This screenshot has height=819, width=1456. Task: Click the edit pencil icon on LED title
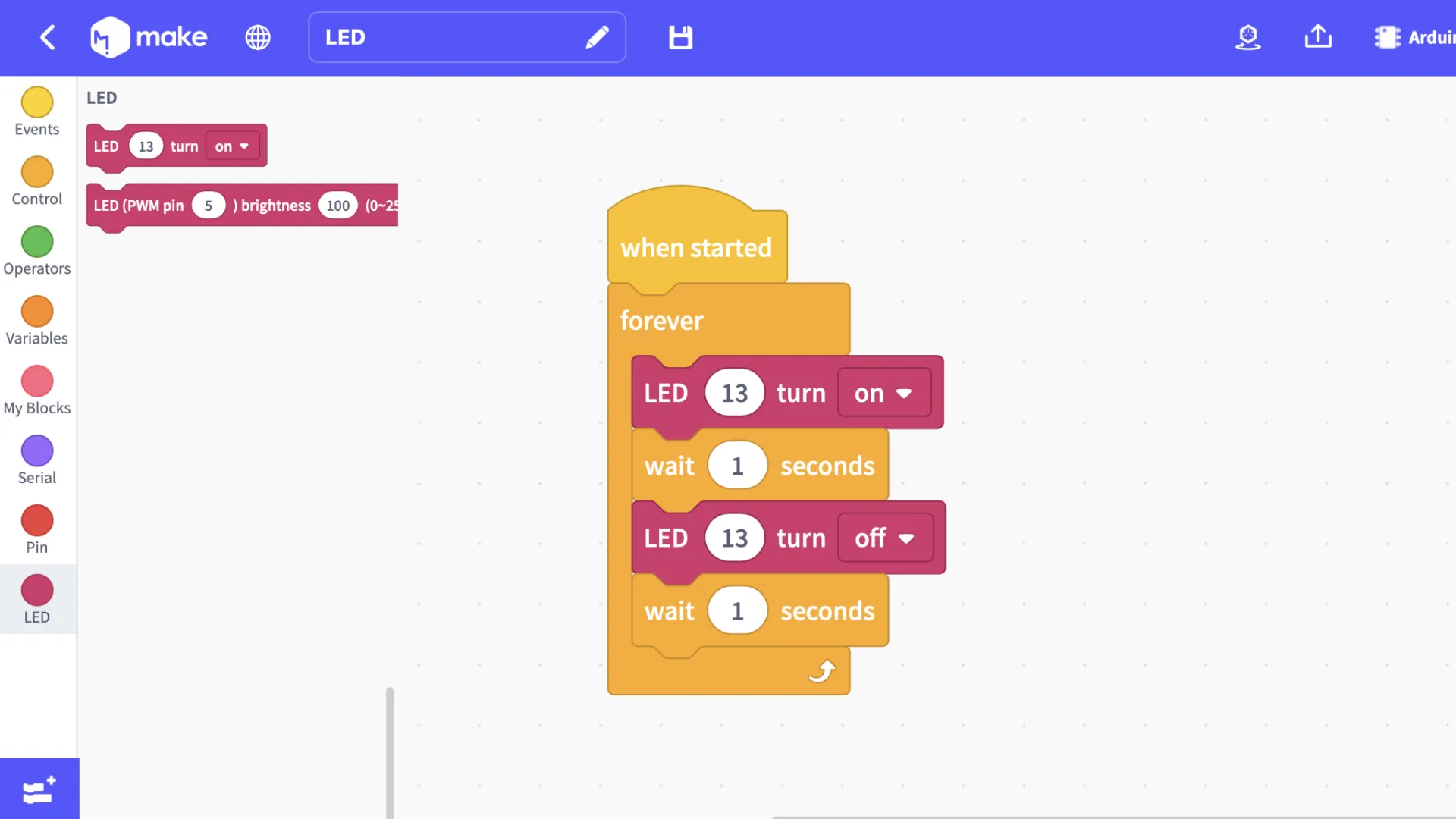coord(597,37)
